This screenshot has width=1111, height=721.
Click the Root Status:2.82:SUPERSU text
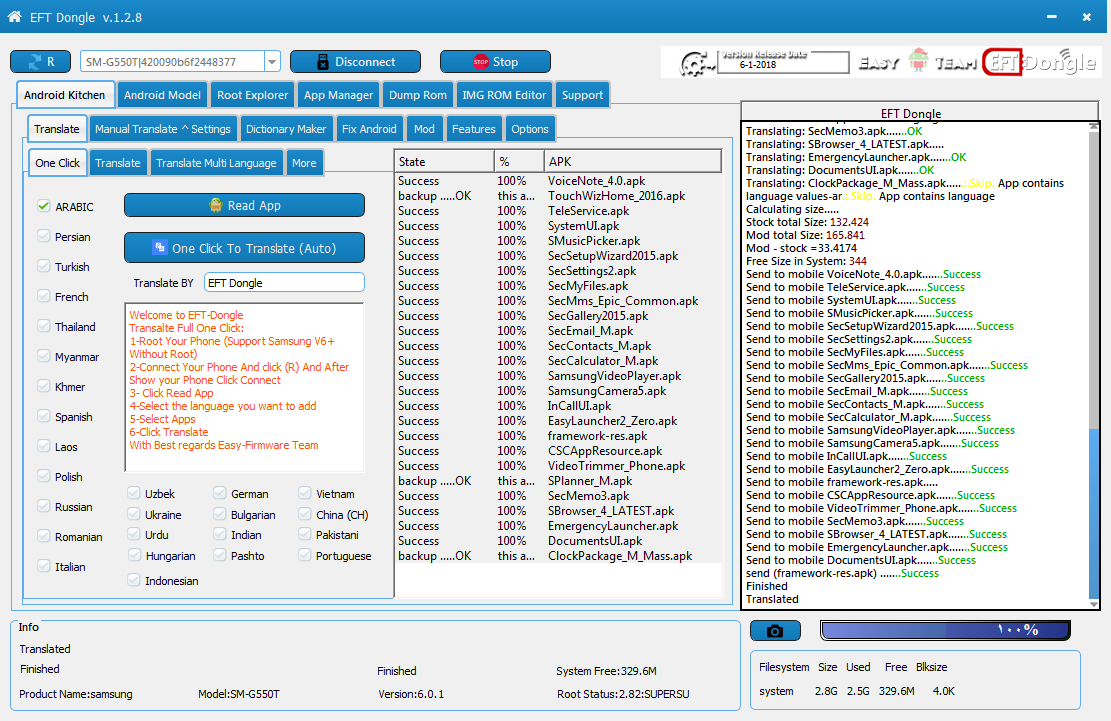(623, 694)
